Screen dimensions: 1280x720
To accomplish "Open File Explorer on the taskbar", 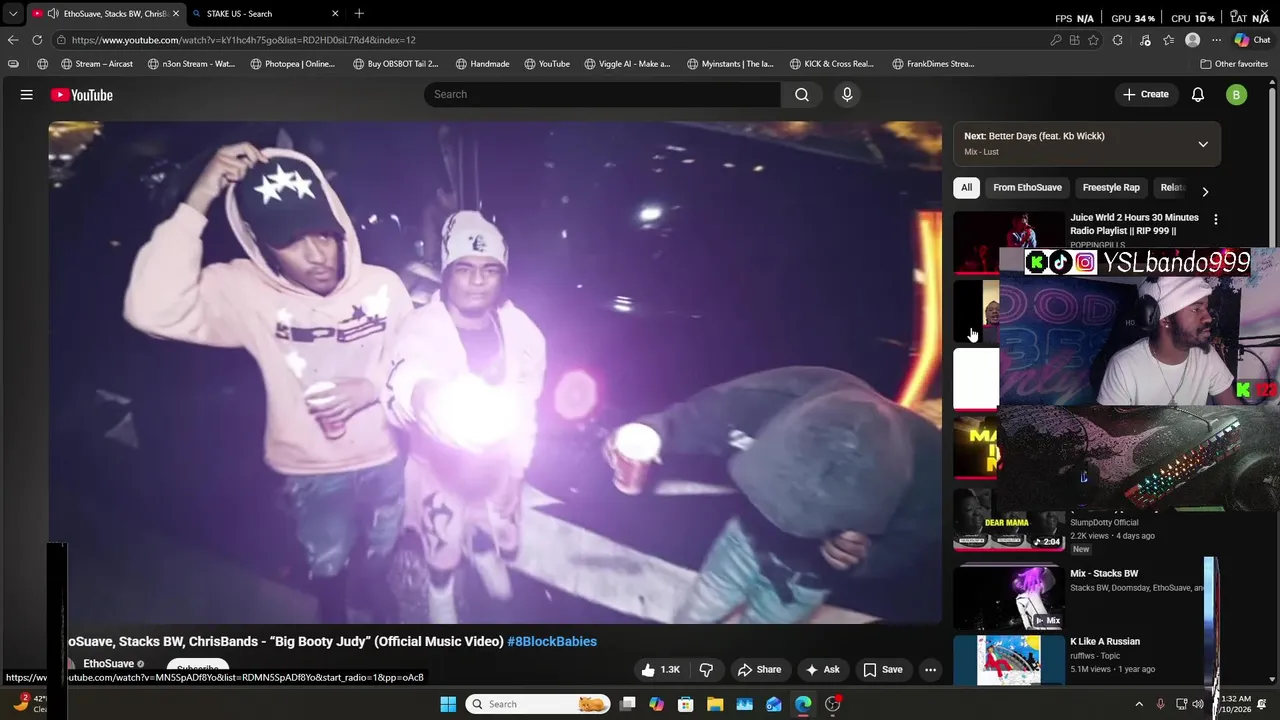I will pos(715,704).
